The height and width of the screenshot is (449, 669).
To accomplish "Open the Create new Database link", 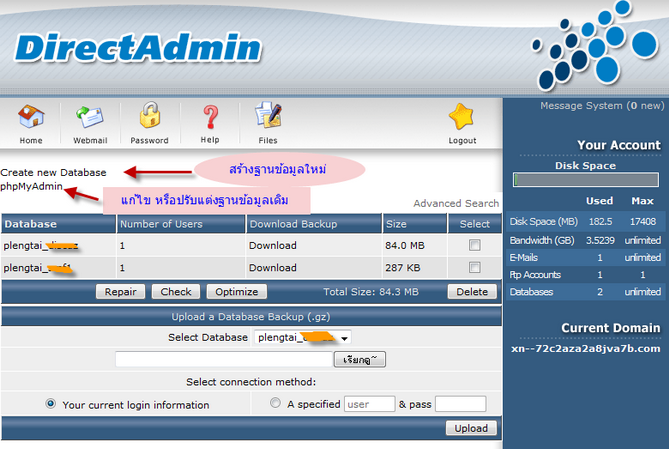I will coord(53,172).
